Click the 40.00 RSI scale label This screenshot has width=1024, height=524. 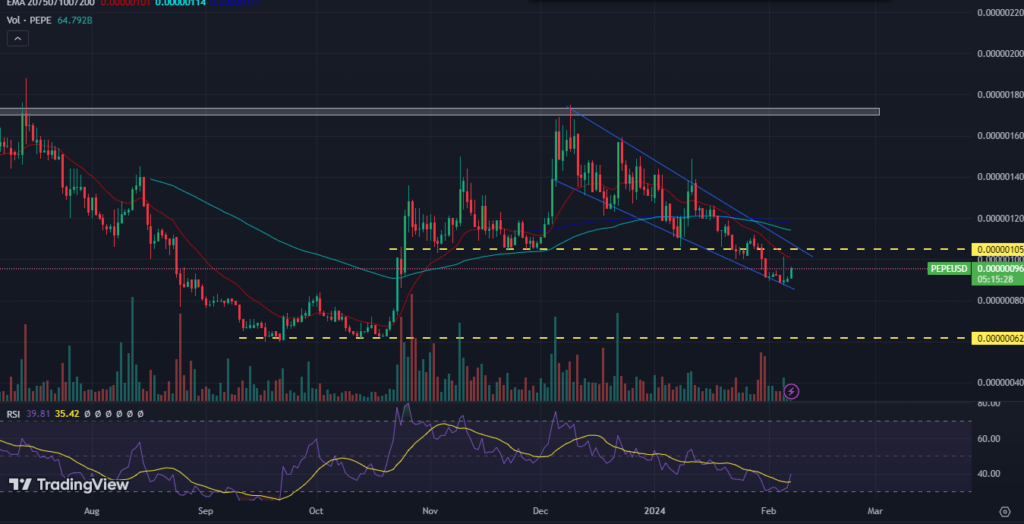pos(987,474)
